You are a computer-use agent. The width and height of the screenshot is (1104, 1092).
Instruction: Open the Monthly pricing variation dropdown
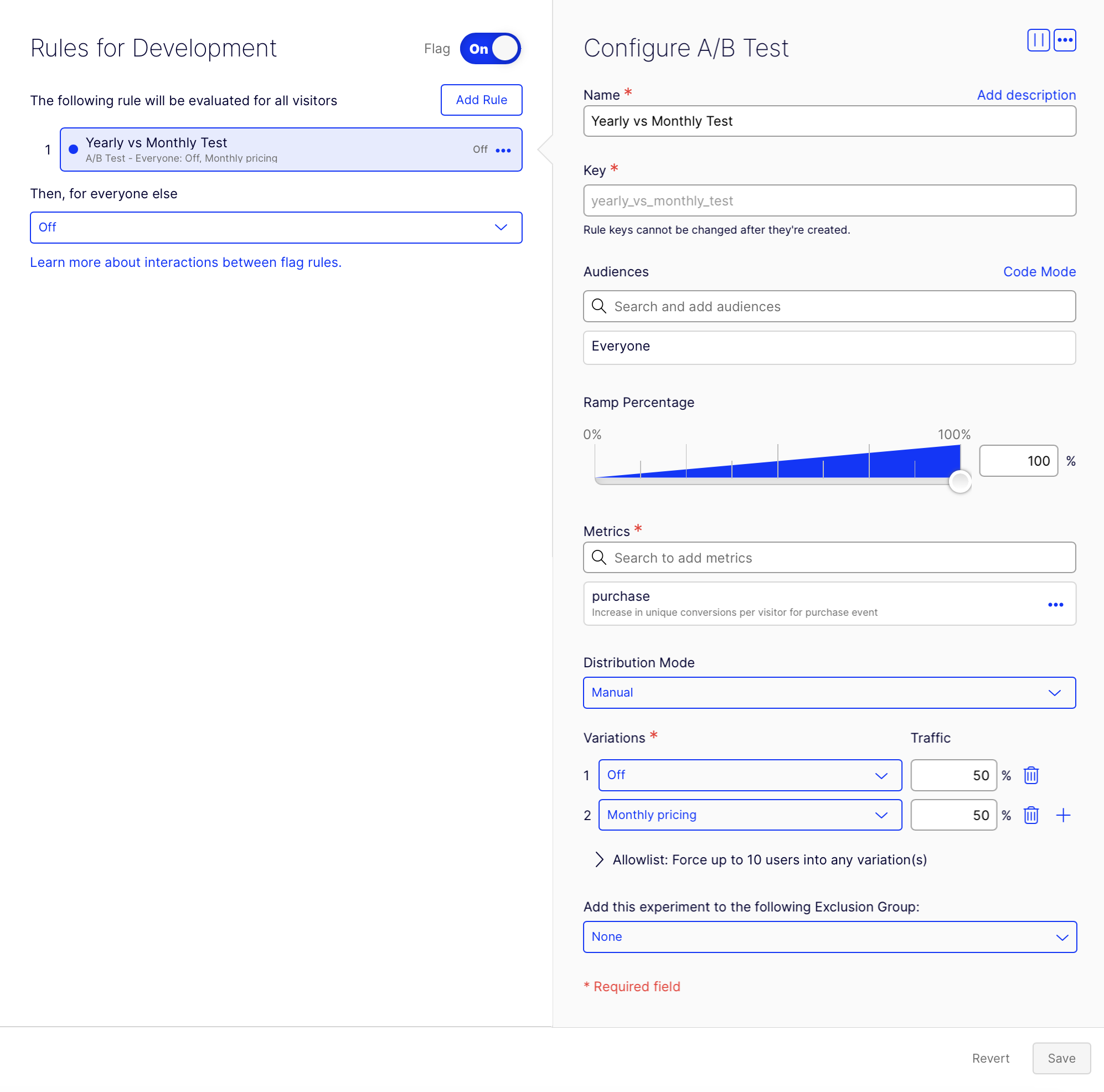point(750,816)
